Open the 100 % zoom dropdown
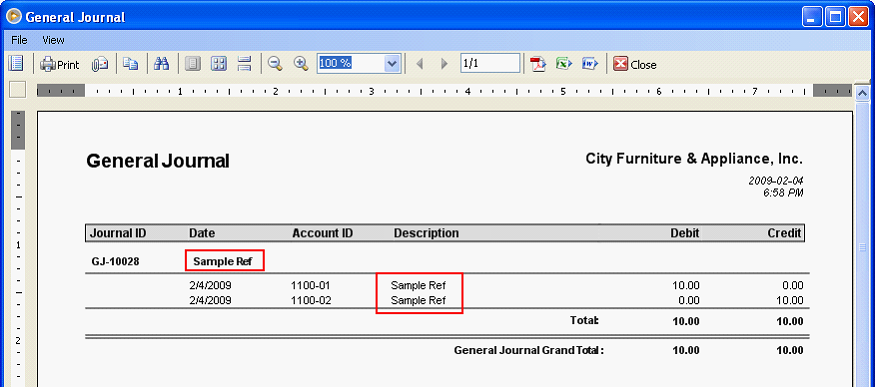 (392, 64)
